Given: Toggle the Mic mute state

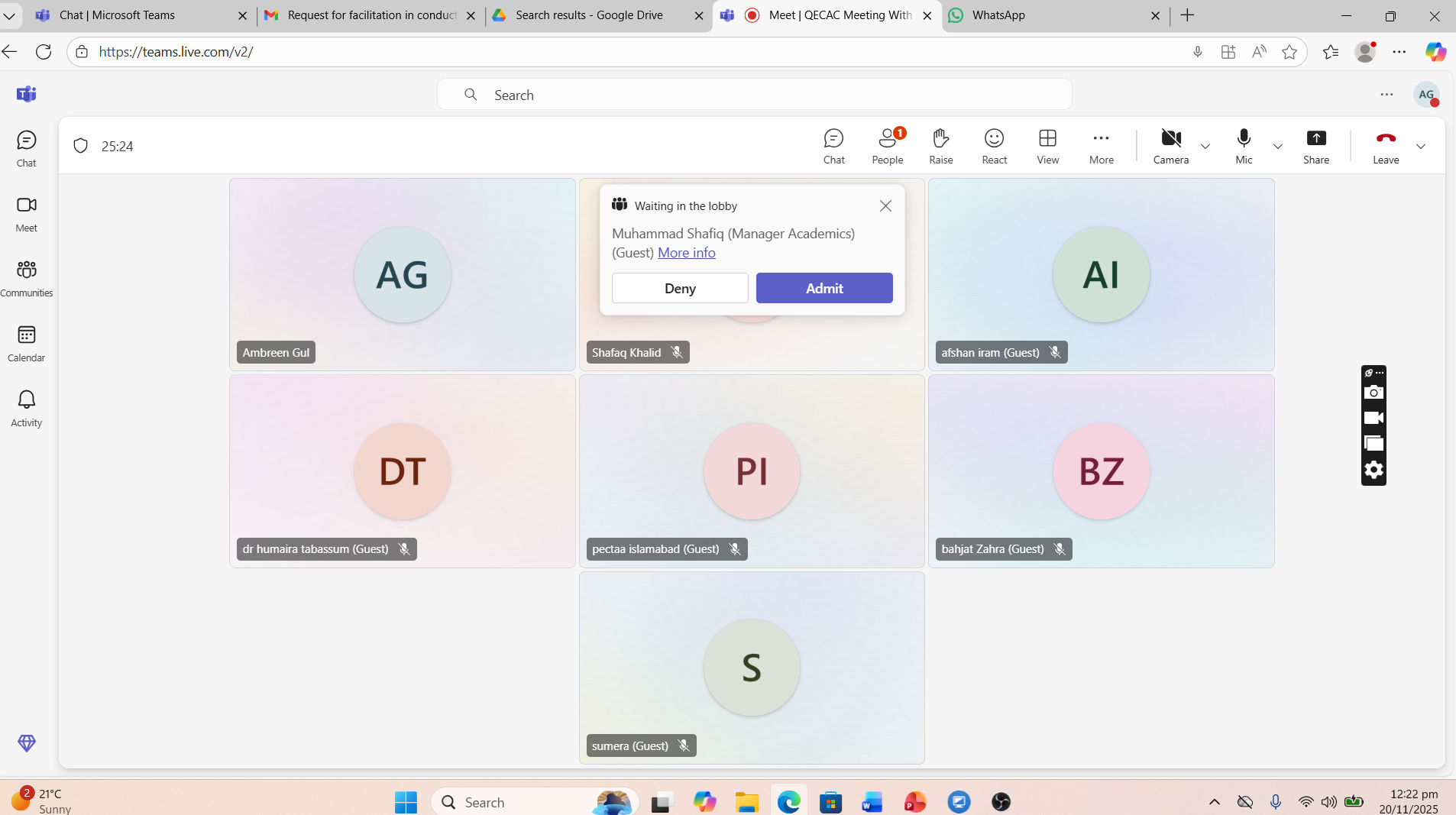Looking at the screenshot, I should (1244, 146).
